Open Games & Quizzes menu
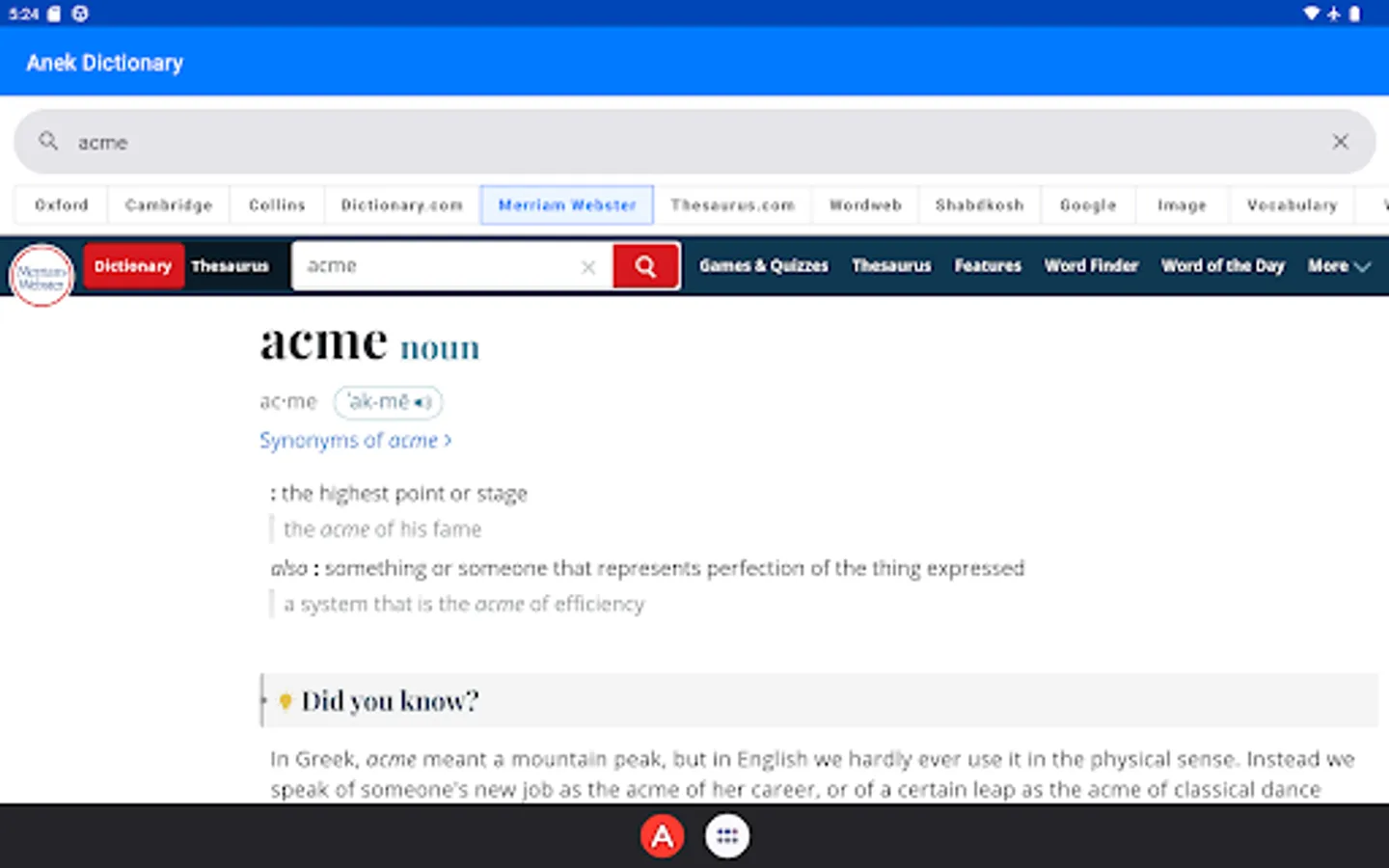This screenshot has height=868, width=1389. tap(764, 265)
